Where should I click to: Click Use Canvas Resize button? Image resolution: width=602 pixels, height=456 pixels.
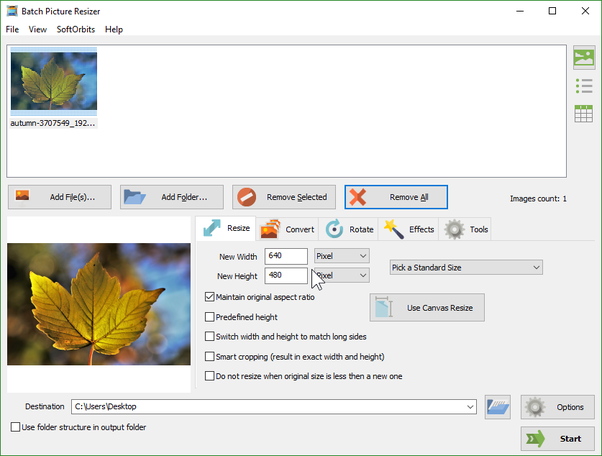click(427, 308)
